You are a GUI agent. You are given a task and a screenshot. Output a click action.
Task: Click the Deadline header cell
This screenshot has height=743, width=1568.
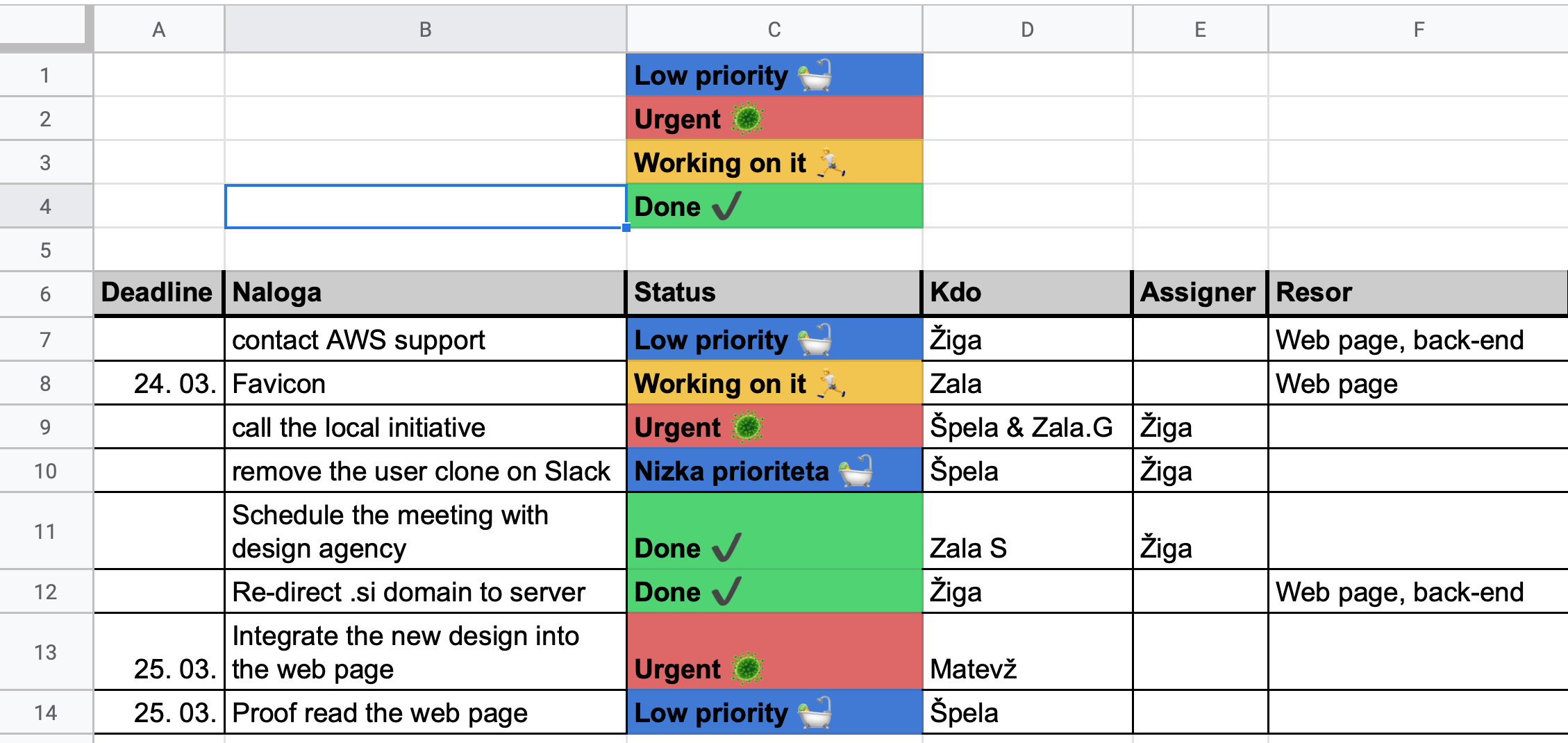pos(158,292)
